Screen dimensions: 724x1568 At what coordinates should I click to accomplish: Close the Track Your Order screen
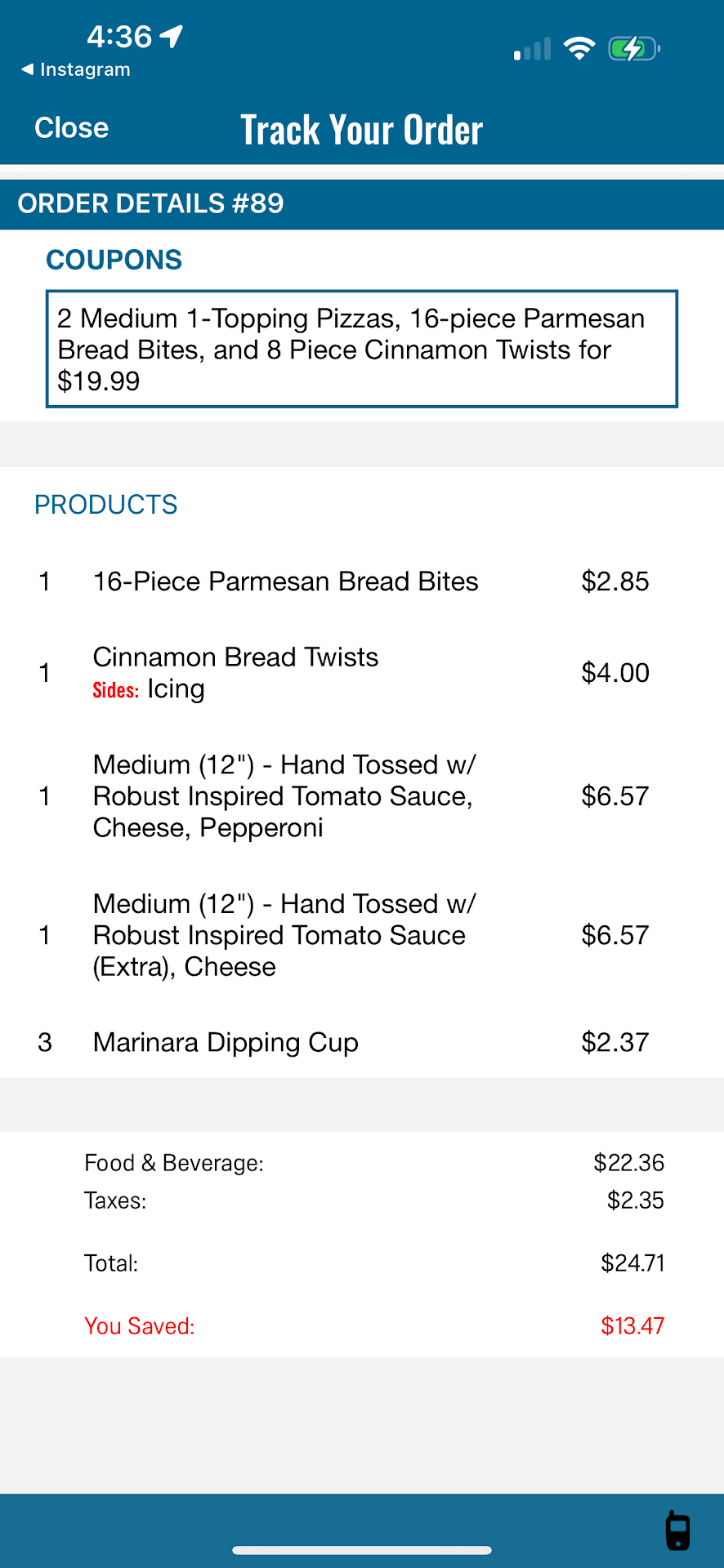pyautogui.click(x=71, y=128)
